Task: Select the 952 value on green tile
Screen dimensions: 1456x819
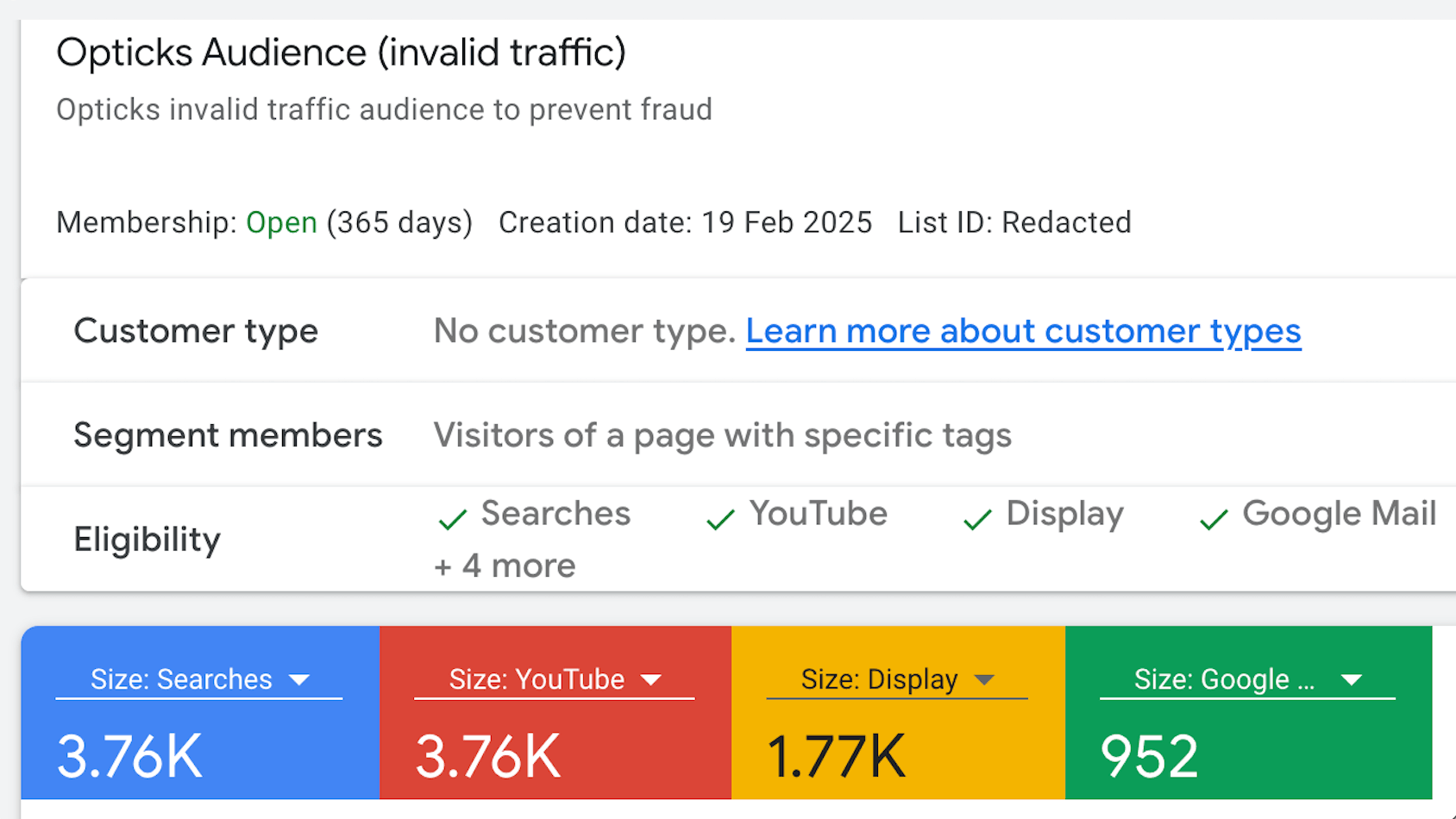Action: click(x=1149, y=756)
